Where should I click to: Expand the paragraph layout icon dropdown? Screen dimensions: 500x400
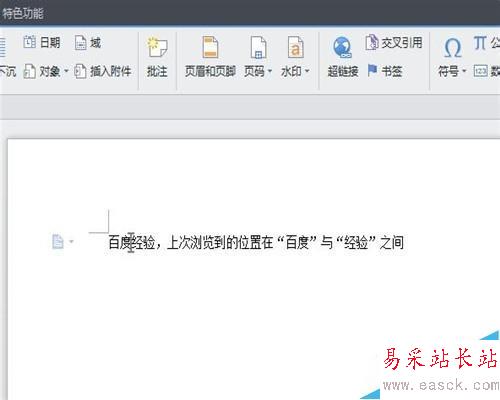[x=71, y=241]
